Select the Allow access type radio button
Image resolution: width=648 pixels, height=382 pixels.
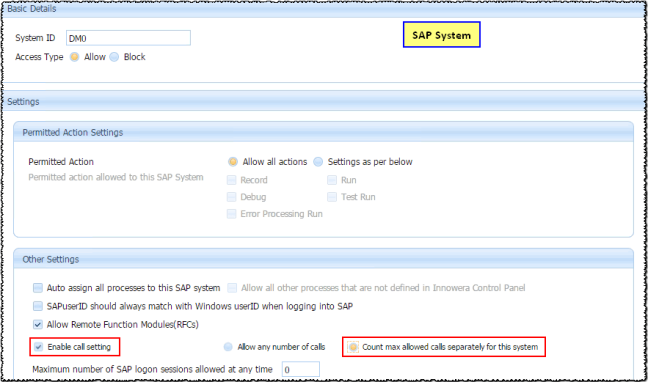[74, 57]
